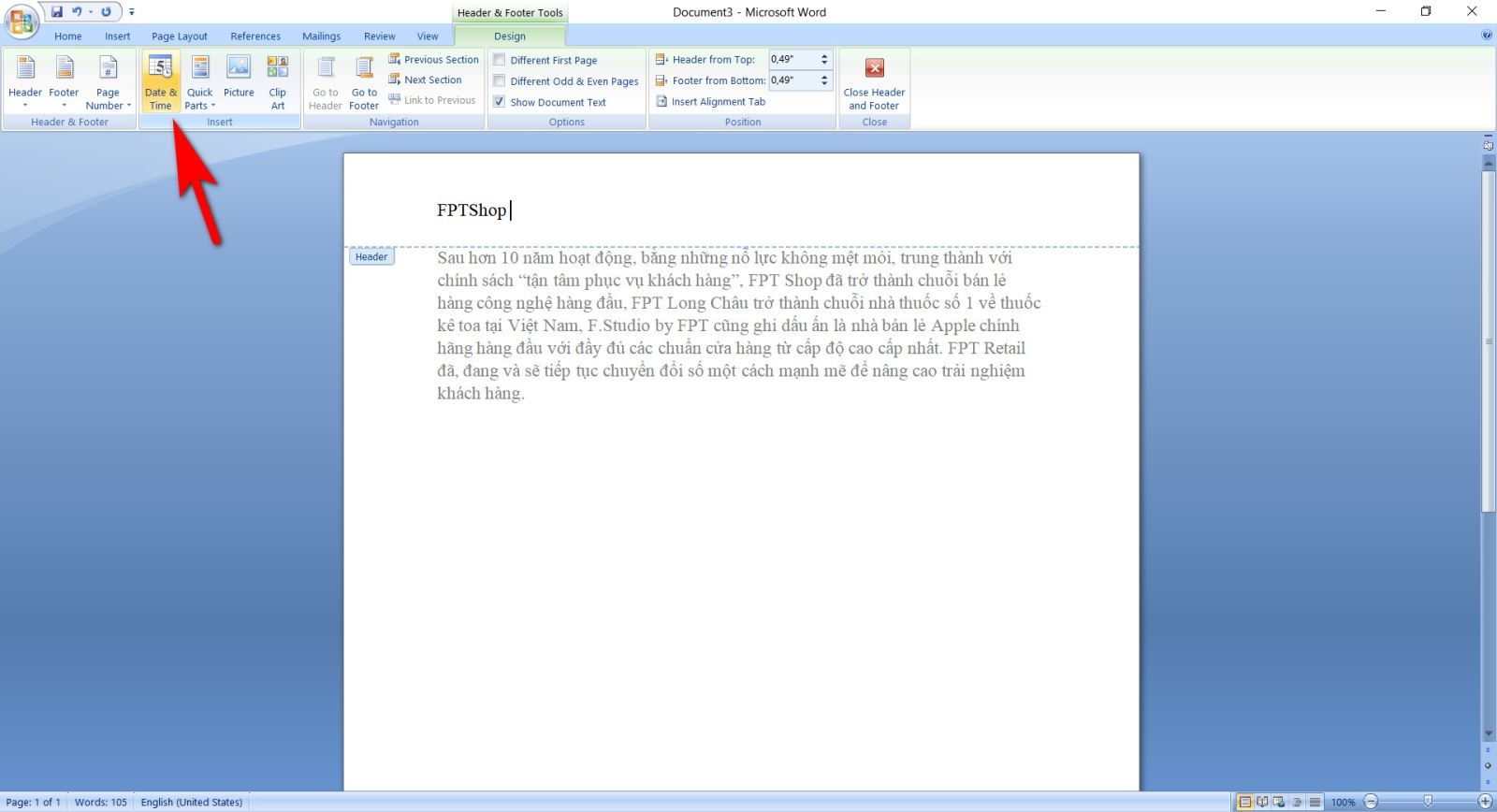Switch to Outline view
The height and width of the screenshot is (812, 1497).
tap(1297, 802)
